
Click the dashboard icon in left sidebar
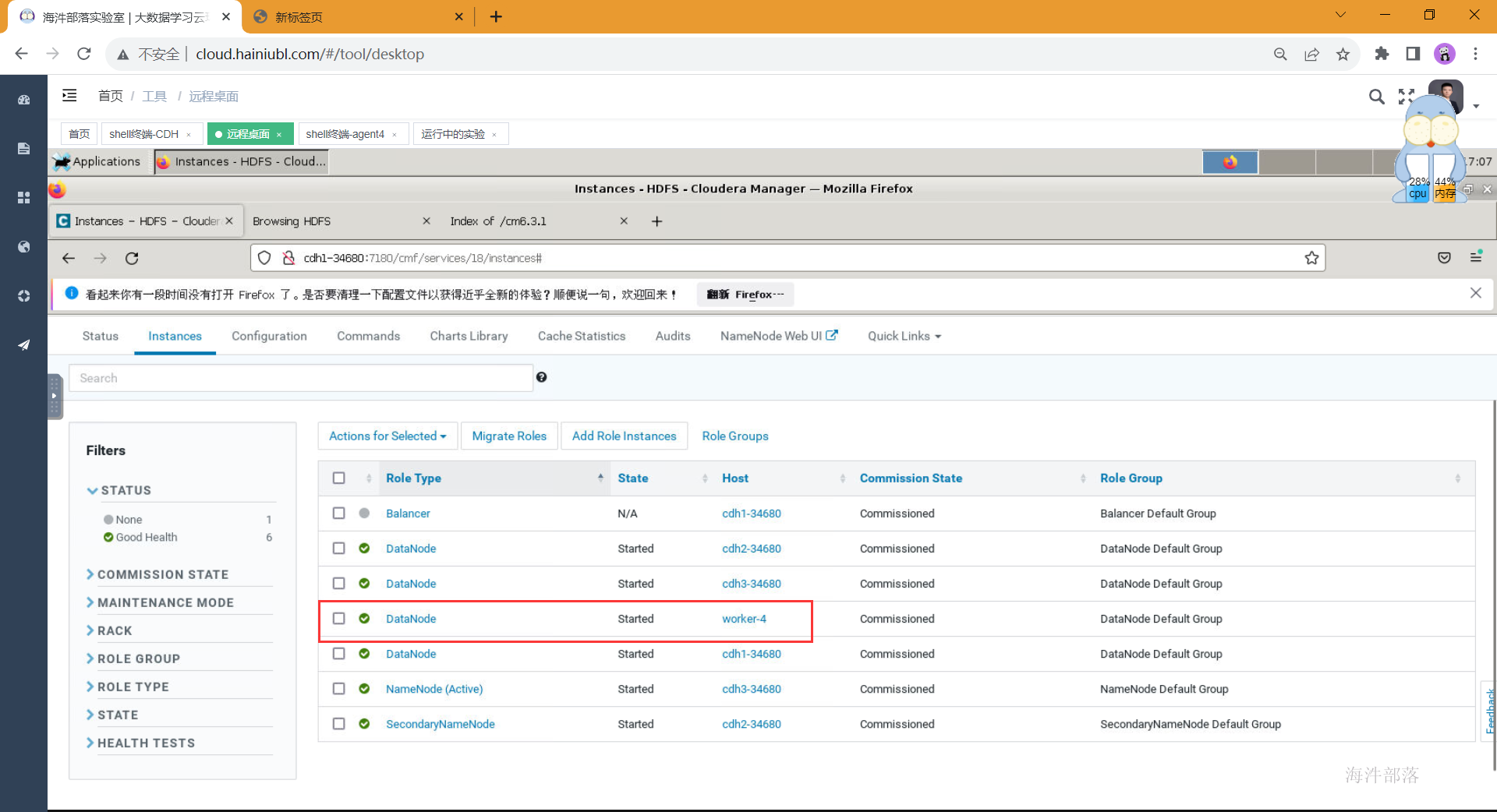23,100
